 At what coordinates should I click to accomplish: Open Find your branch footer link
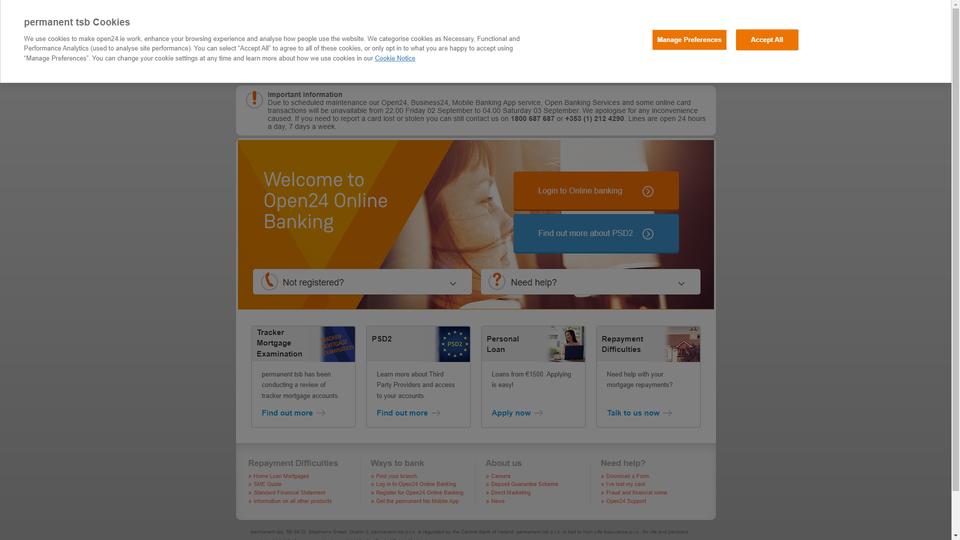(396, 476)
